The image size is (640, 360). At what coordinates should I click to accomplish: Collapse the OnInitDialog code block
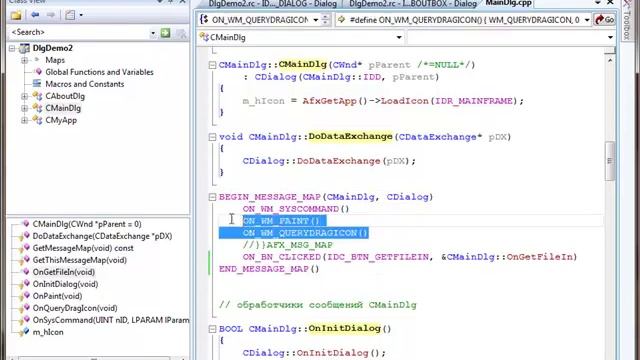[x=212, y=329]
